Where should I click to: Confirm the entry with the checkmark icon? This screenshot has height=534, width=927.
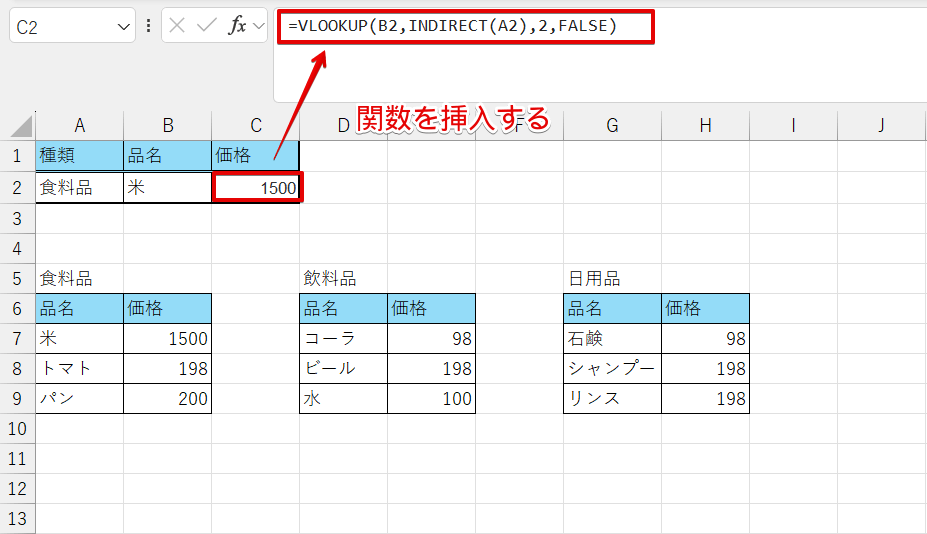coord(206,25)
